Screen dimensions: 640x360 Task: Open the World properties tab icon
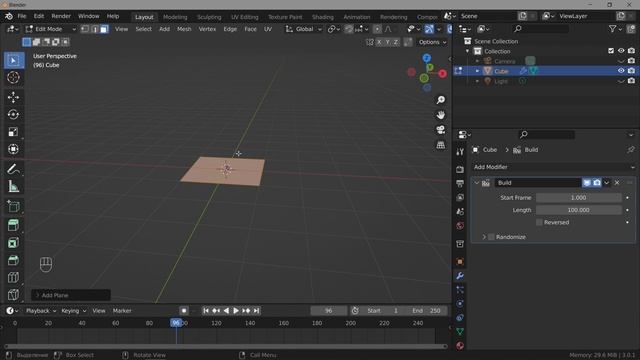coord(460,226)
